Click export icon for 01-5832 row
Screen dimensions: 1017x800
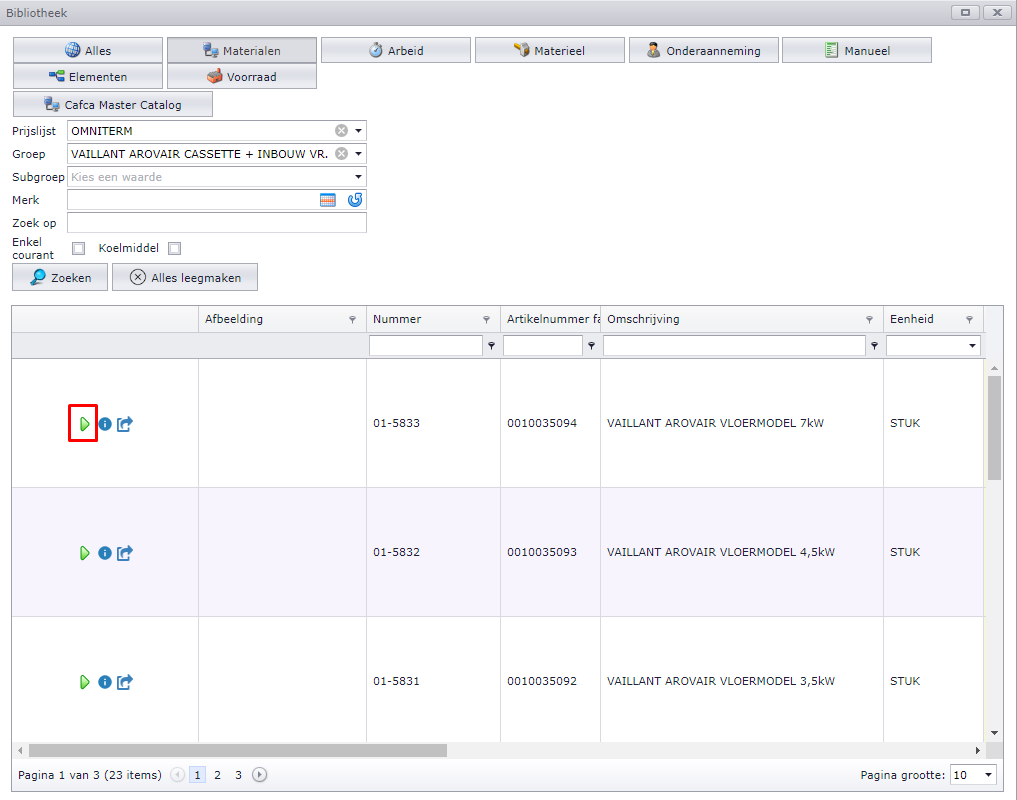click(x=125, y=553)
